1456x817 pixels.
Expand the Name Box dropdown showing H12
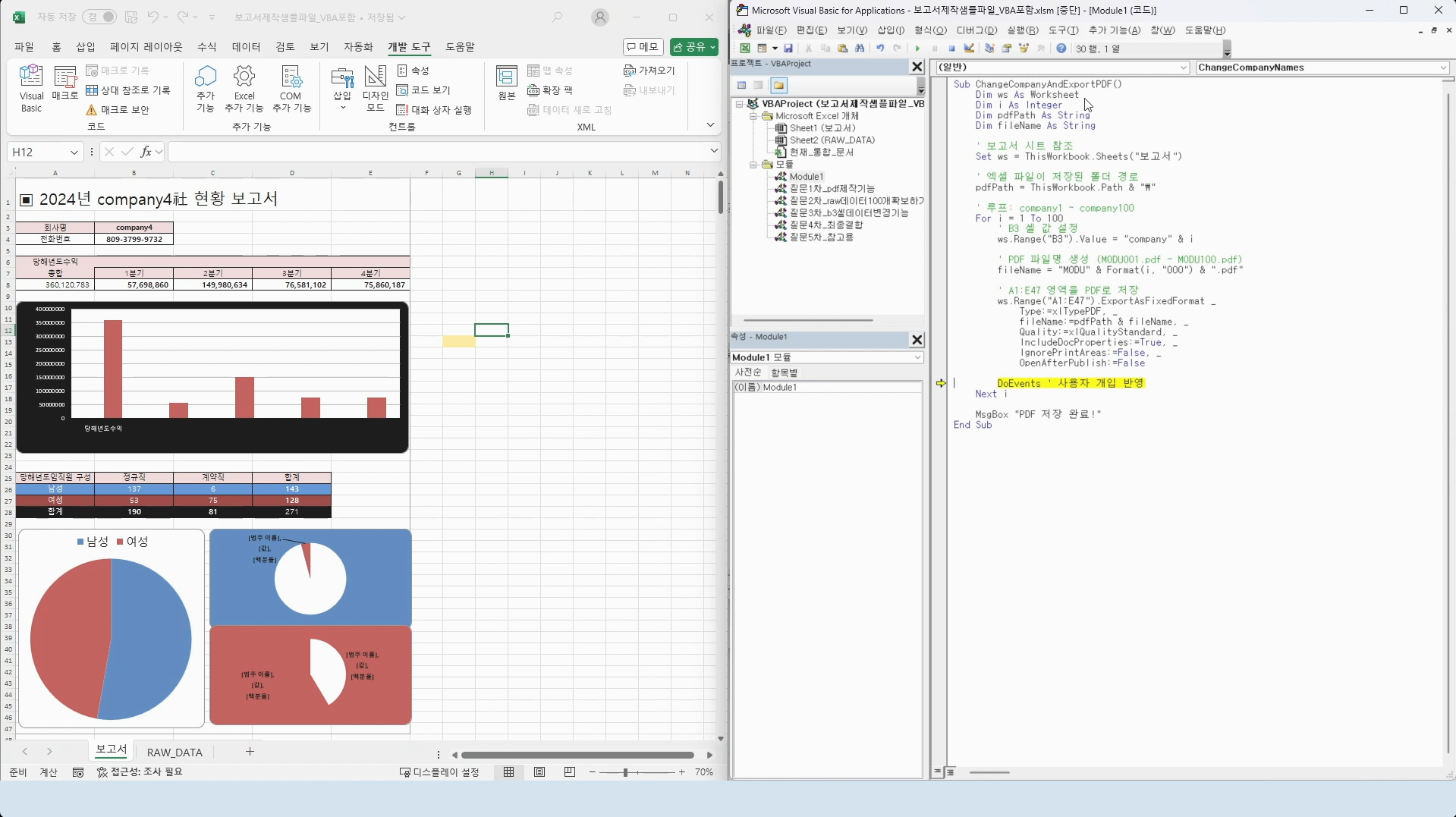(x=74, y=152)
